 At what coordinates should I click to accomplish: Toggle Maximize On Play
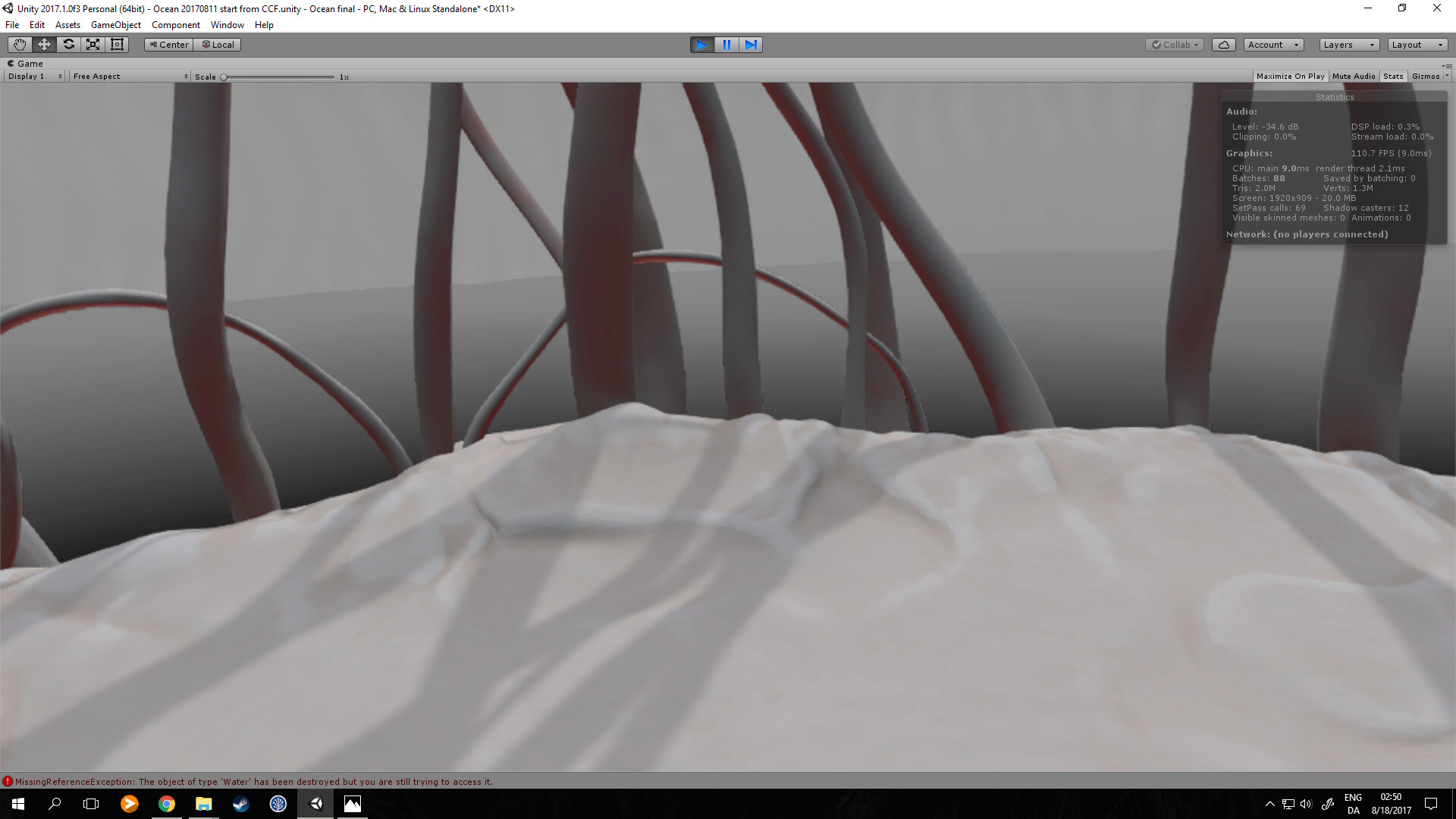[1290, 76]
